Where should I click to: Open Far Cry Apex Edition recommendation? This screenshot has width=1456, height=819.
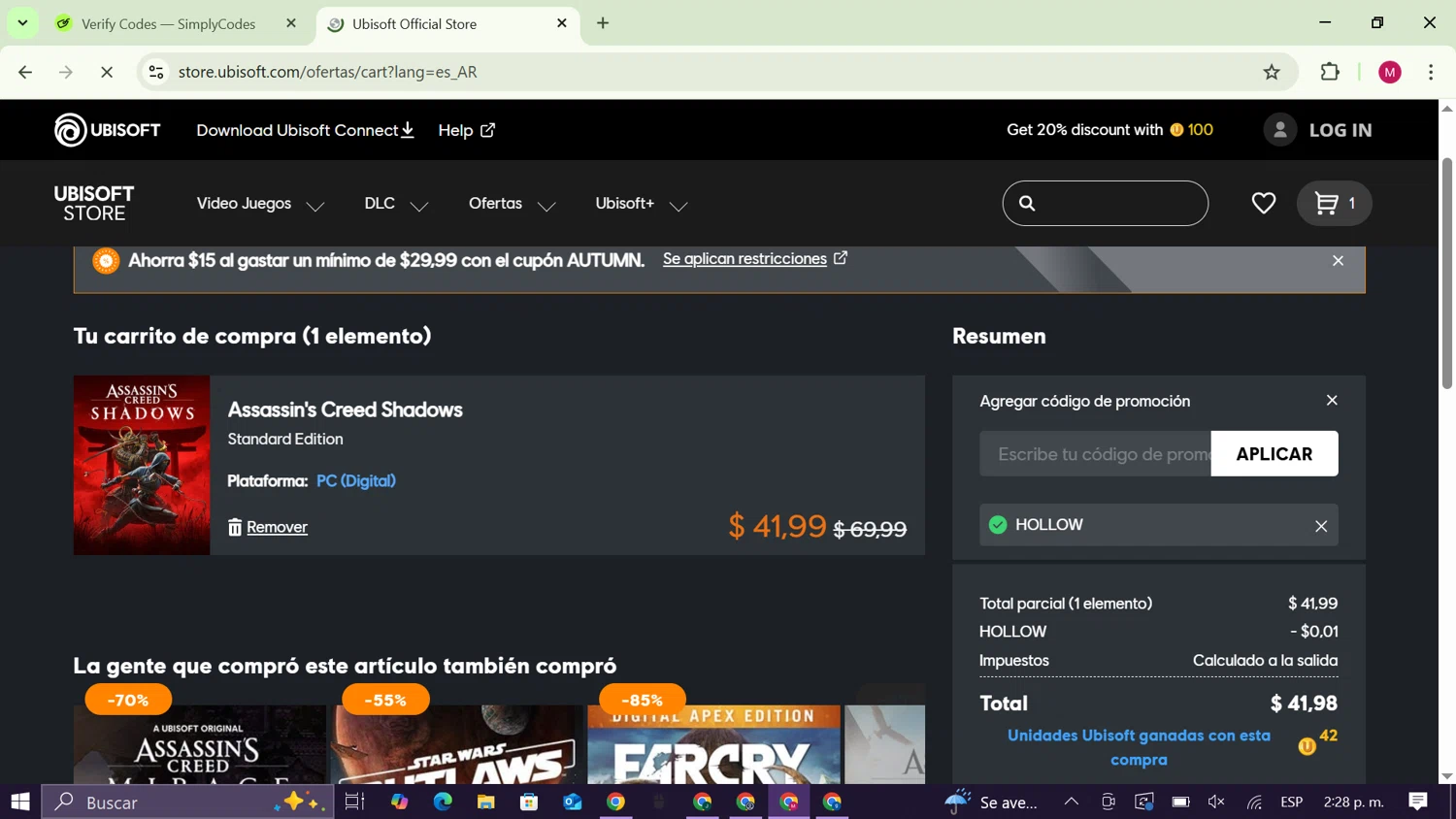[713, 744]
